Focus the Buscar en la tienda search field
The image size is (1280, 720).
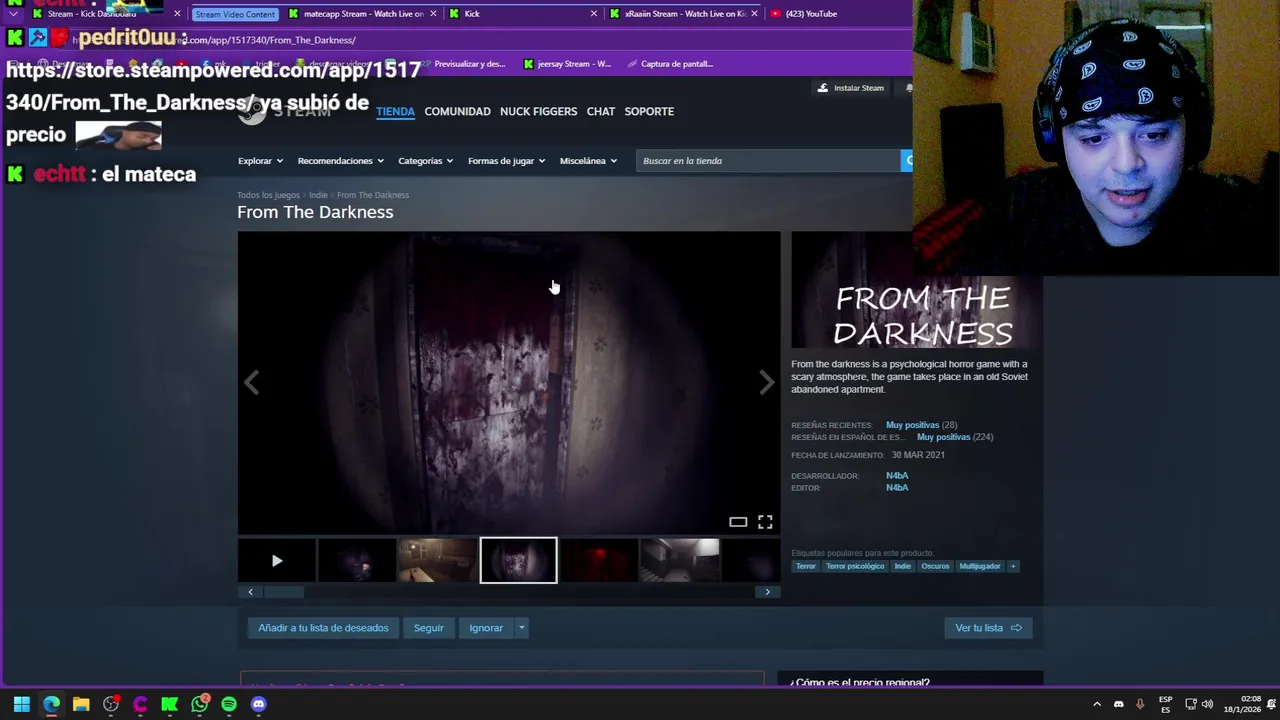pos(768,161)
